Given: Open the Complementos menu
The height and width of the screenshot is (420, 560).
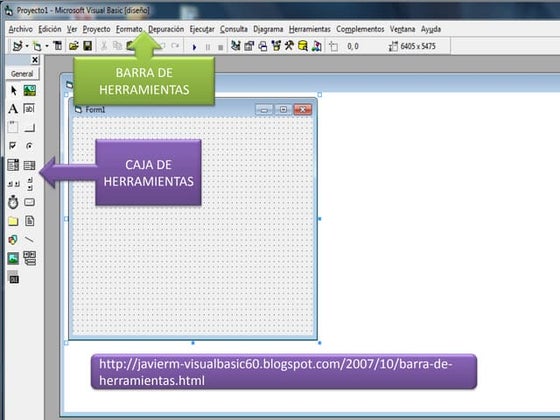Looking at the screenshot, I should click(360, 29).
